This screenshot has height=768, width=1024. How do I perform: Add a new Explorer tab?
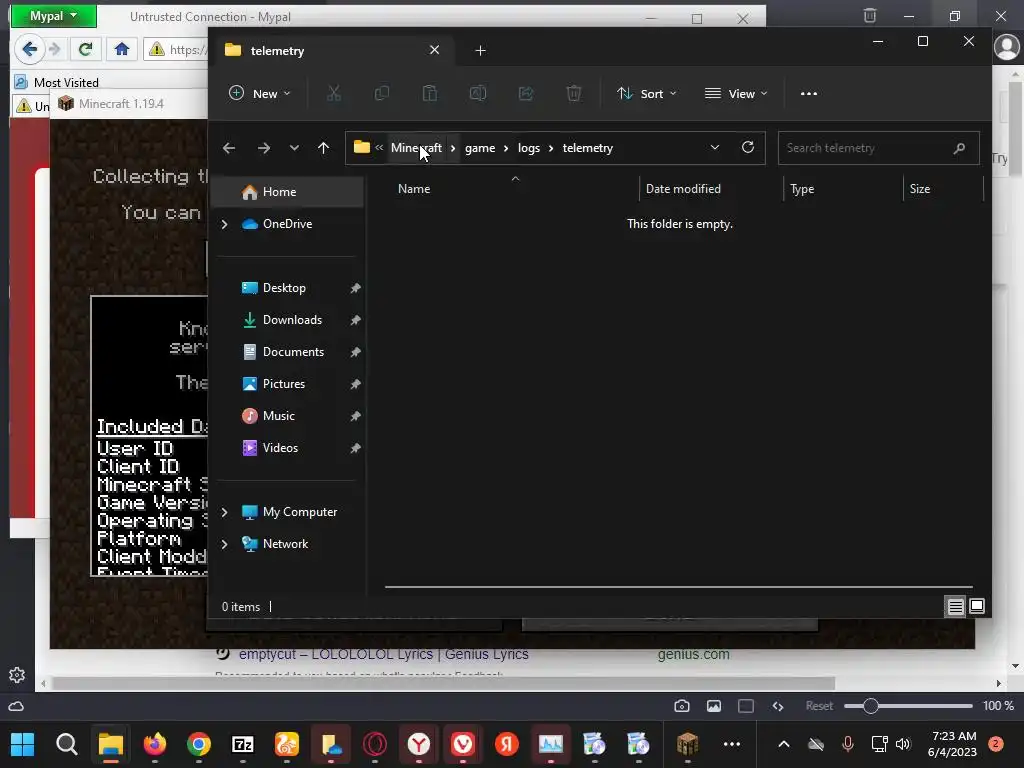(480, 50)
